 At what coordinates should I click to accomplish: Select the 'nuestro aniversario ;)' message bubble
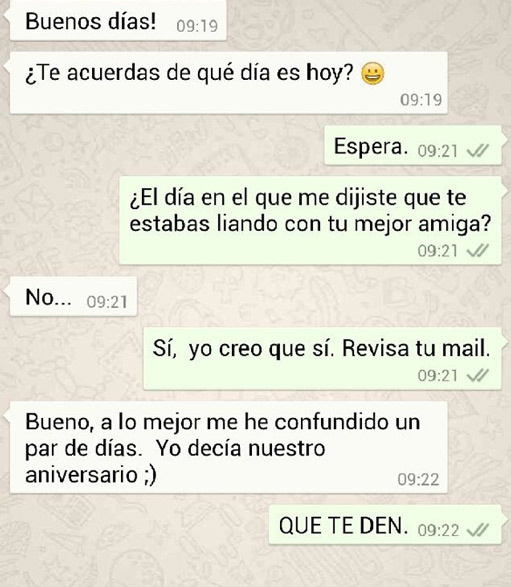(x=228, y=447)
